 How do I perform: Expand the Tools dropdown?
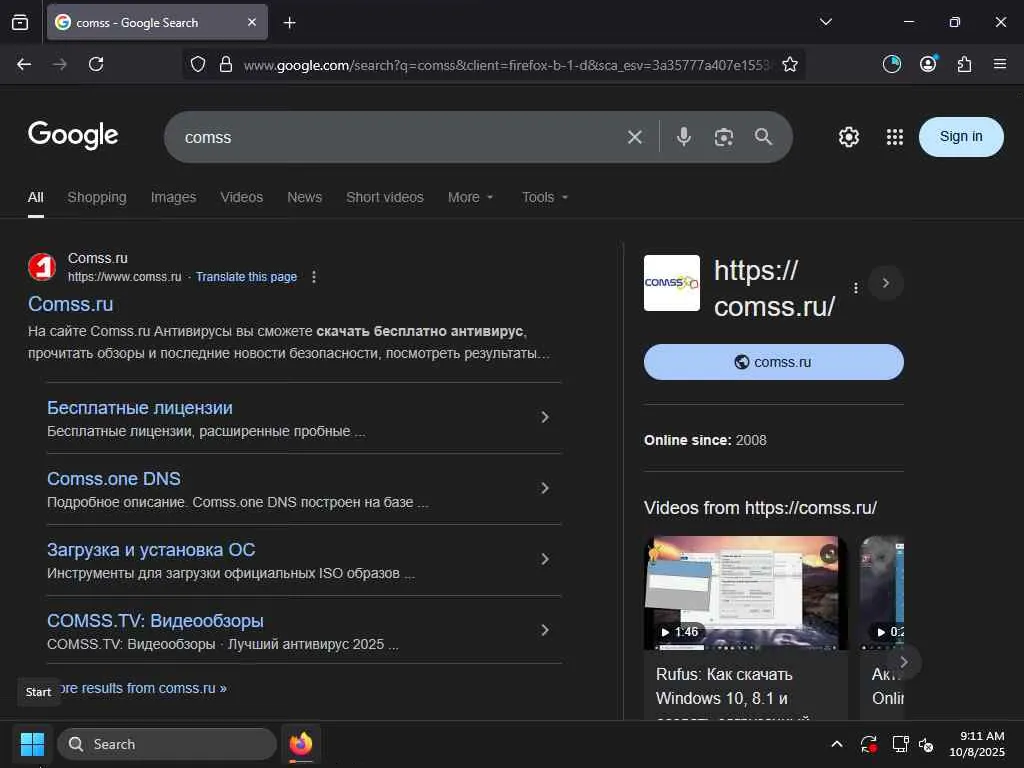(x=545, y=197)
